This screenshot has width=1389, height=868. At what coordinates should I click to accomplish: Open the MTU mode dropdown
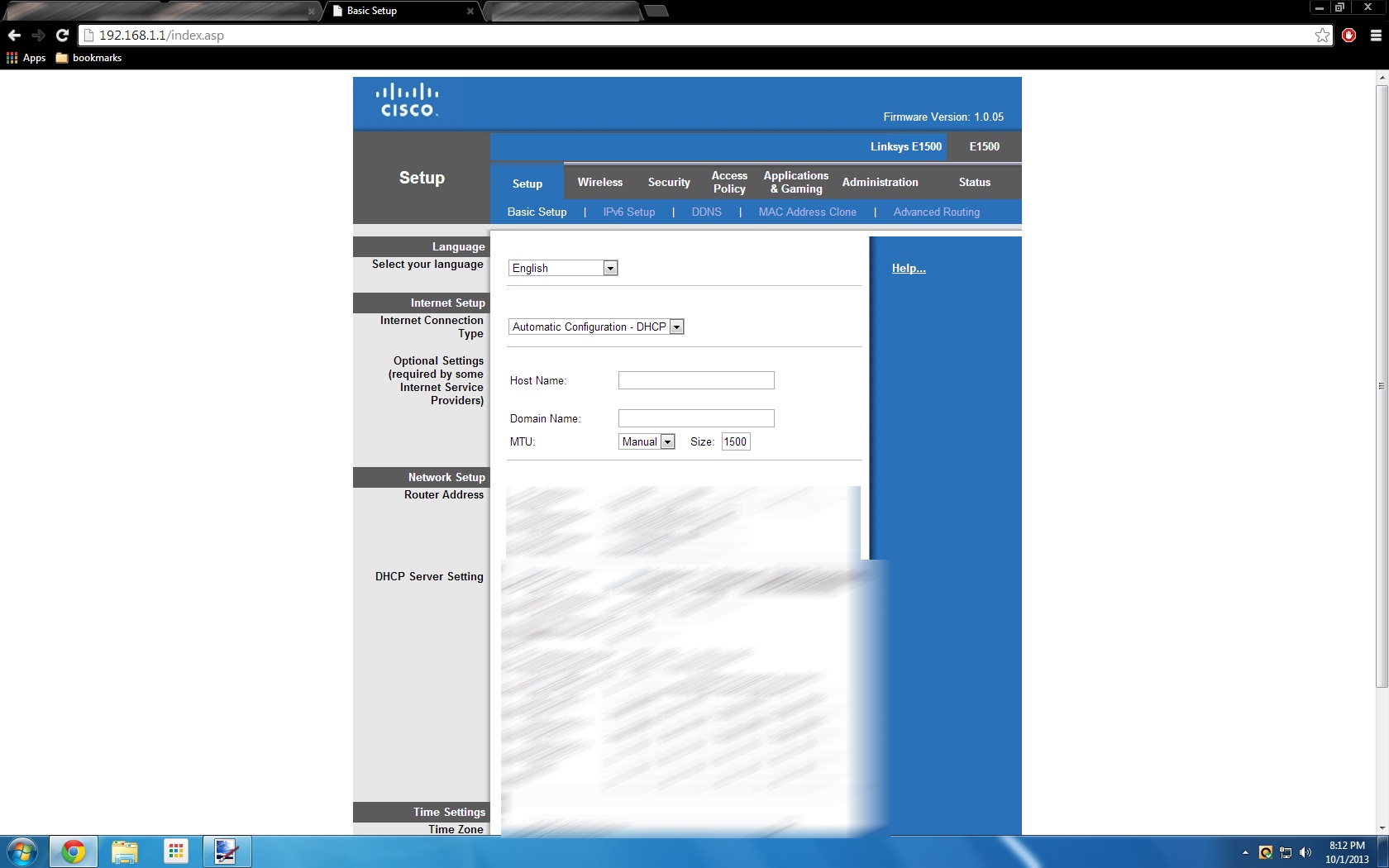[x=667, y=441]
